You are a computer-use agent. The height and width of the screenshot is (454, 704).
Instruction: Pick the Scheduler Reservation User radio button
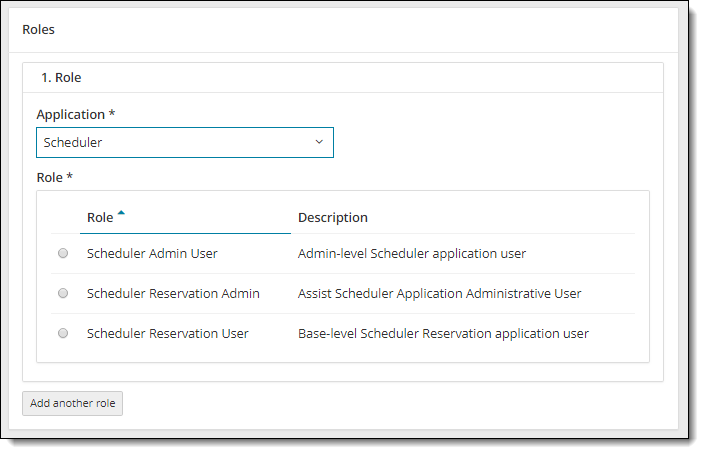pyautogui.click(x=63, y=334)
